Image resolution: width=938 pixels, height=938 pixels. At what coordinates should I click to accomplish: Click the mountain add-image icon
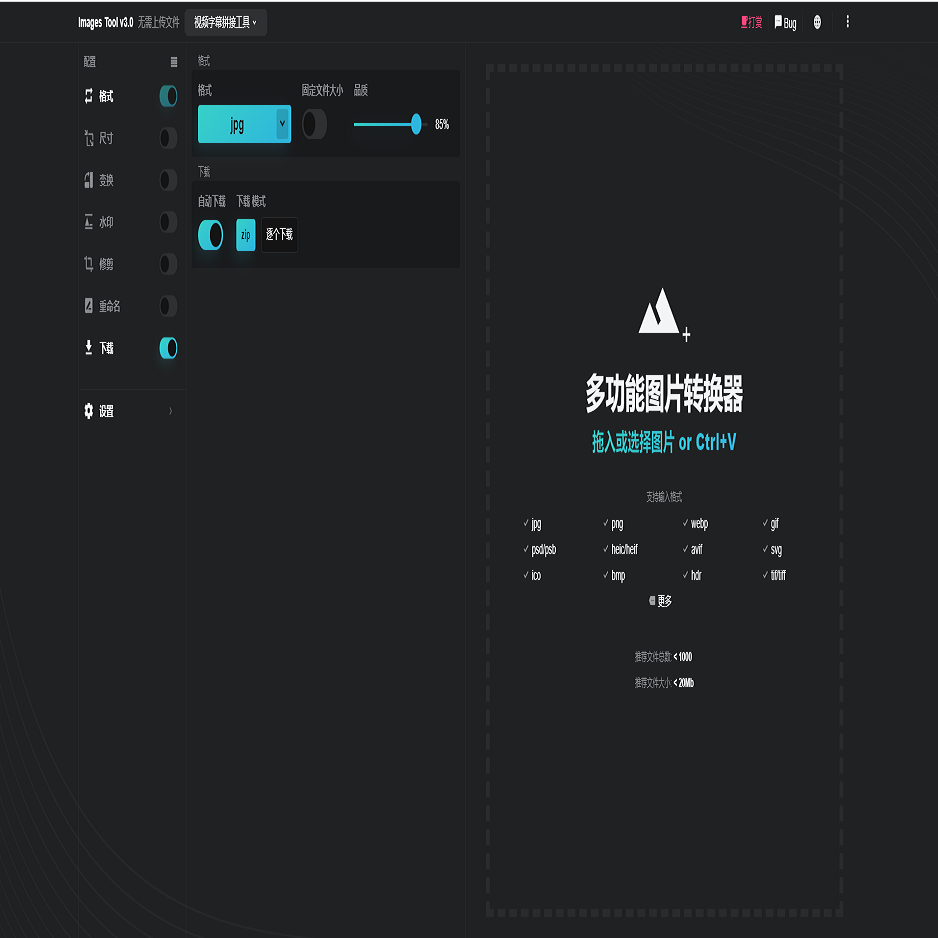point(663,312)
